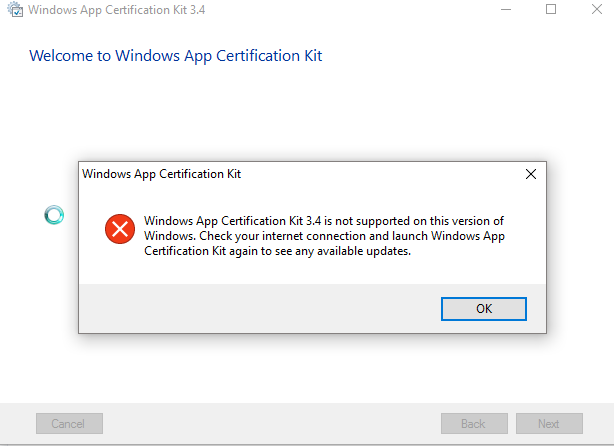Click the 'Welcome to Windows App Certification Kit' heading
Image resolution: width=614 pixels, height=446 pixels.
coord(175,56)
